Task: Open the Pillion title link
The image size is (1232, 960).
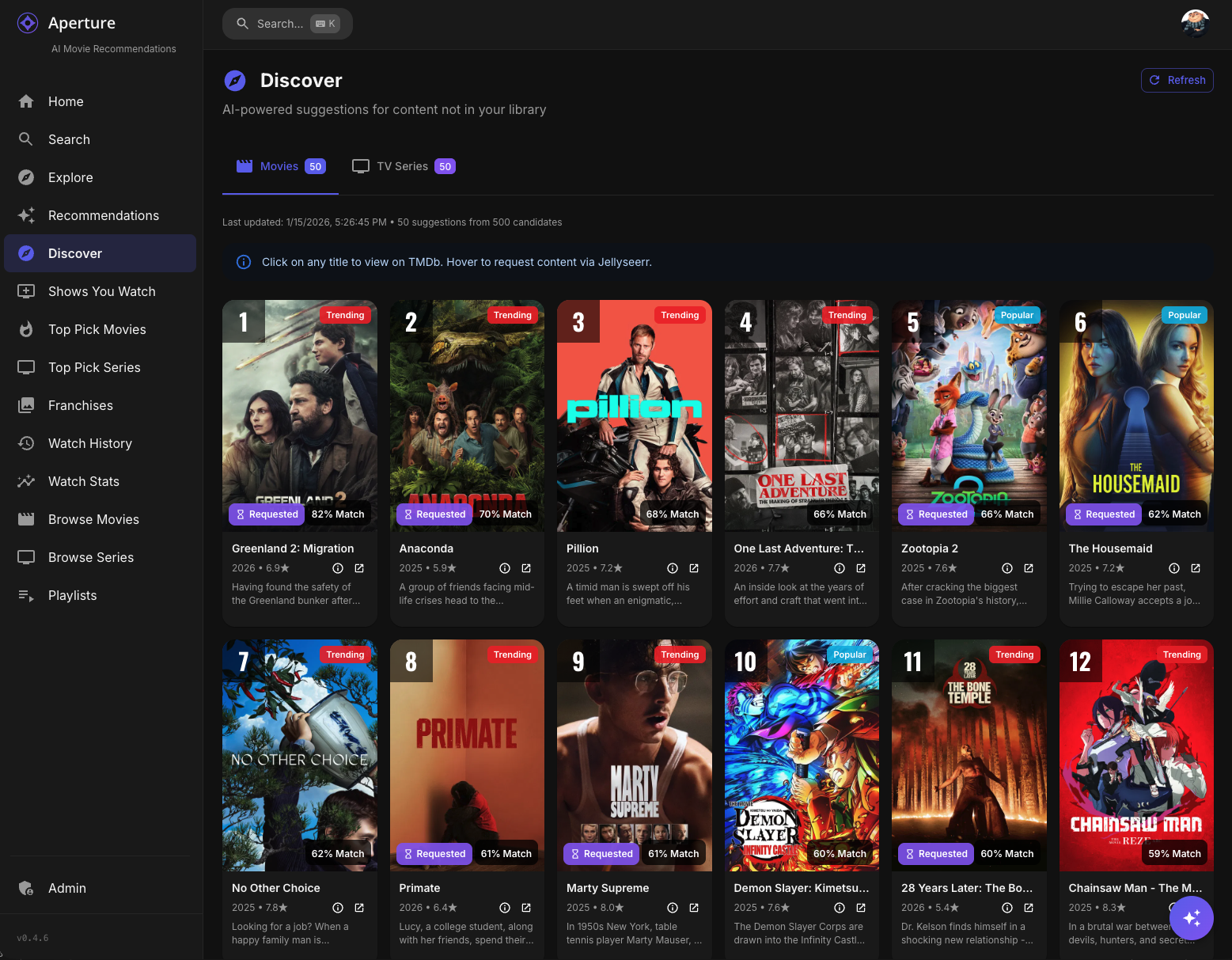Action: click(x=582, y=548)
